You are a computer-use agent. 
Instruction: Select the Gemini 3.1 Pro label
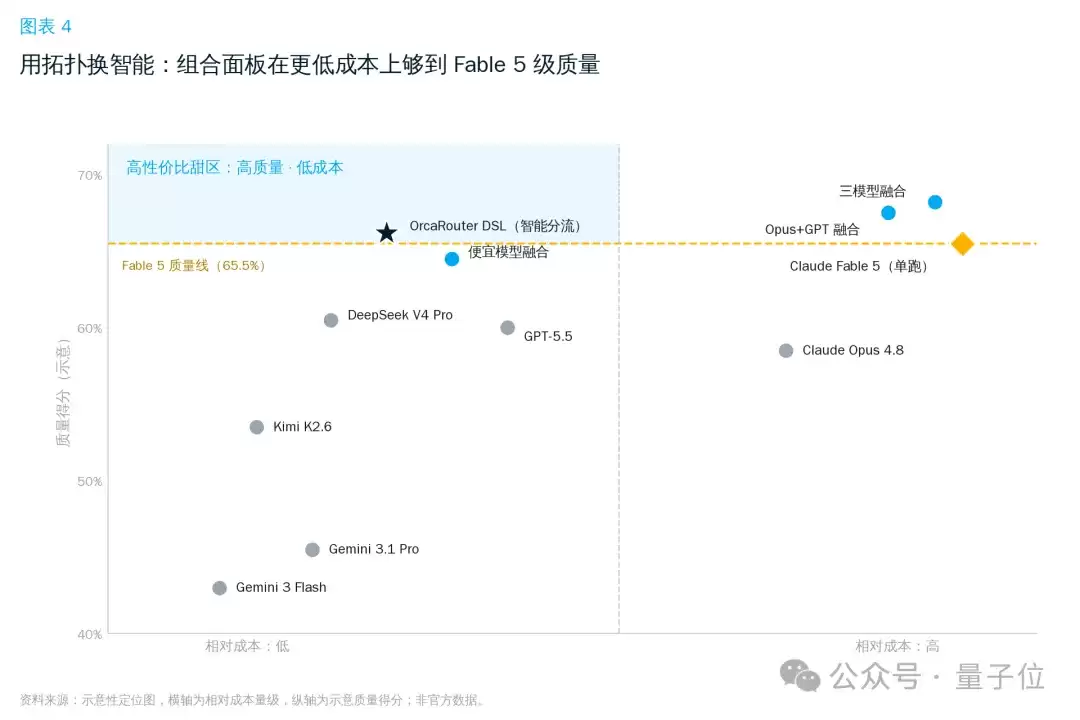tap(373, 549)
